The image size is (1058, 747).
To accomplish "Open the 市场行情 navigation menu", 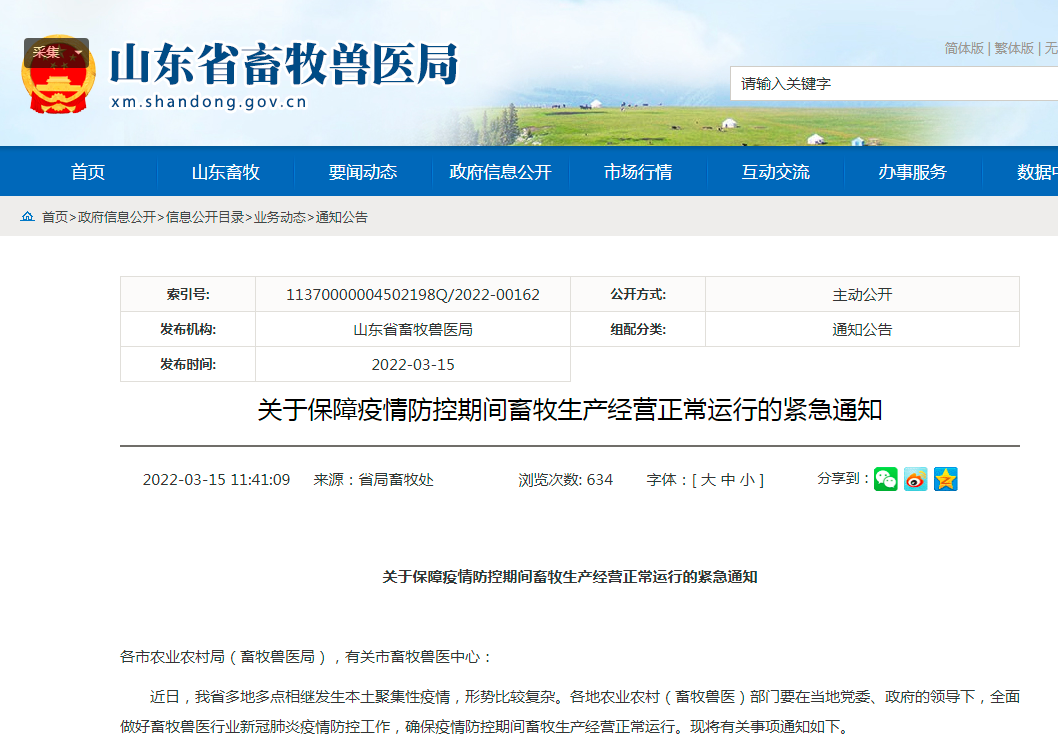I will click(x=637, y=171).
